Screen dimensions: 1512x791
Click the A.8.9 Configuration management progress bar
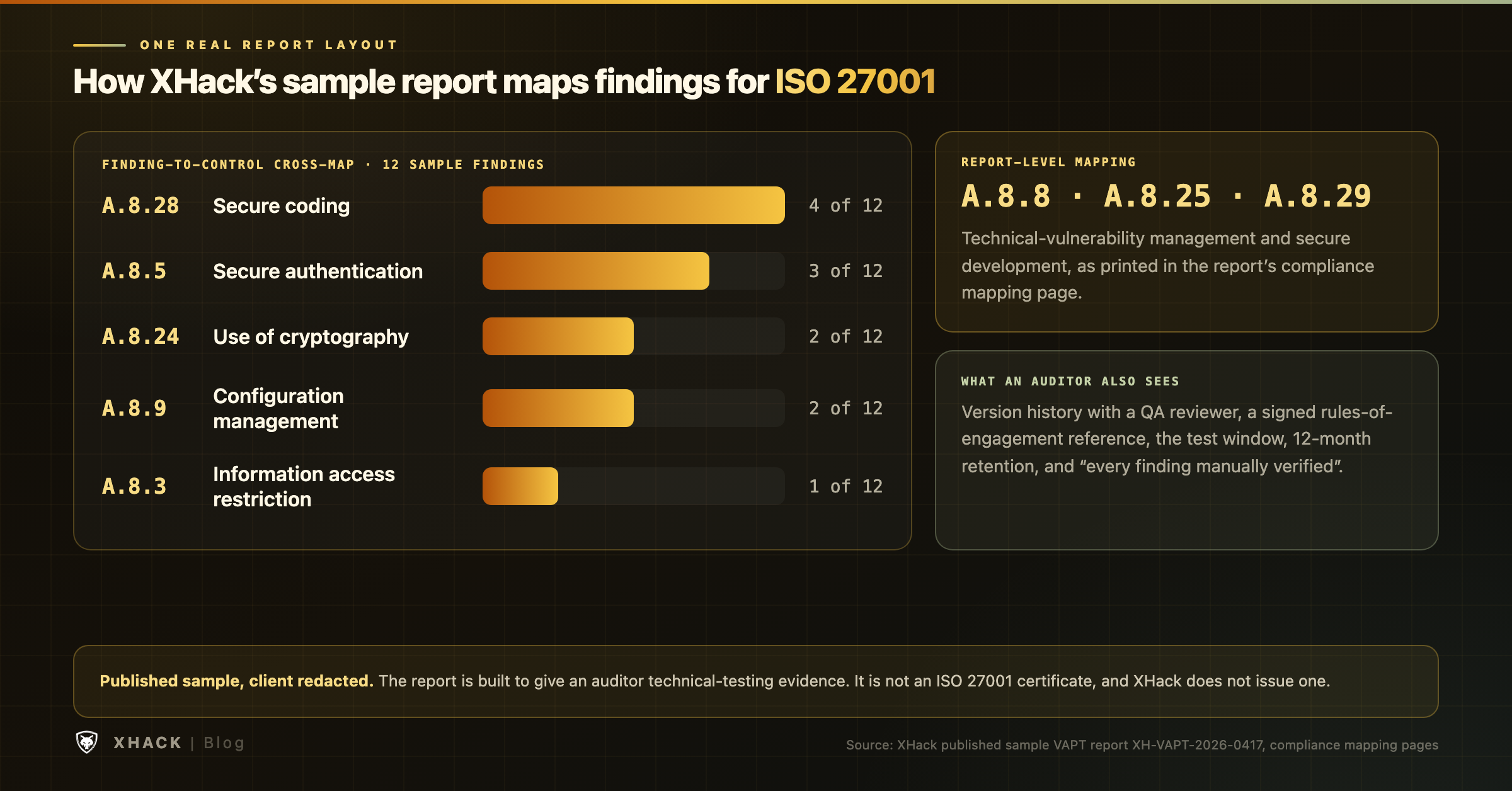tap(633, 408)
